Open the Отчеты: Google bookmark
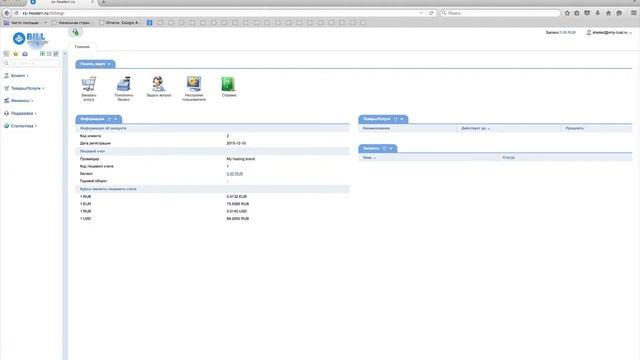This screenshot has height=360, width=640. pyautogui.click(x=119, y=23)
